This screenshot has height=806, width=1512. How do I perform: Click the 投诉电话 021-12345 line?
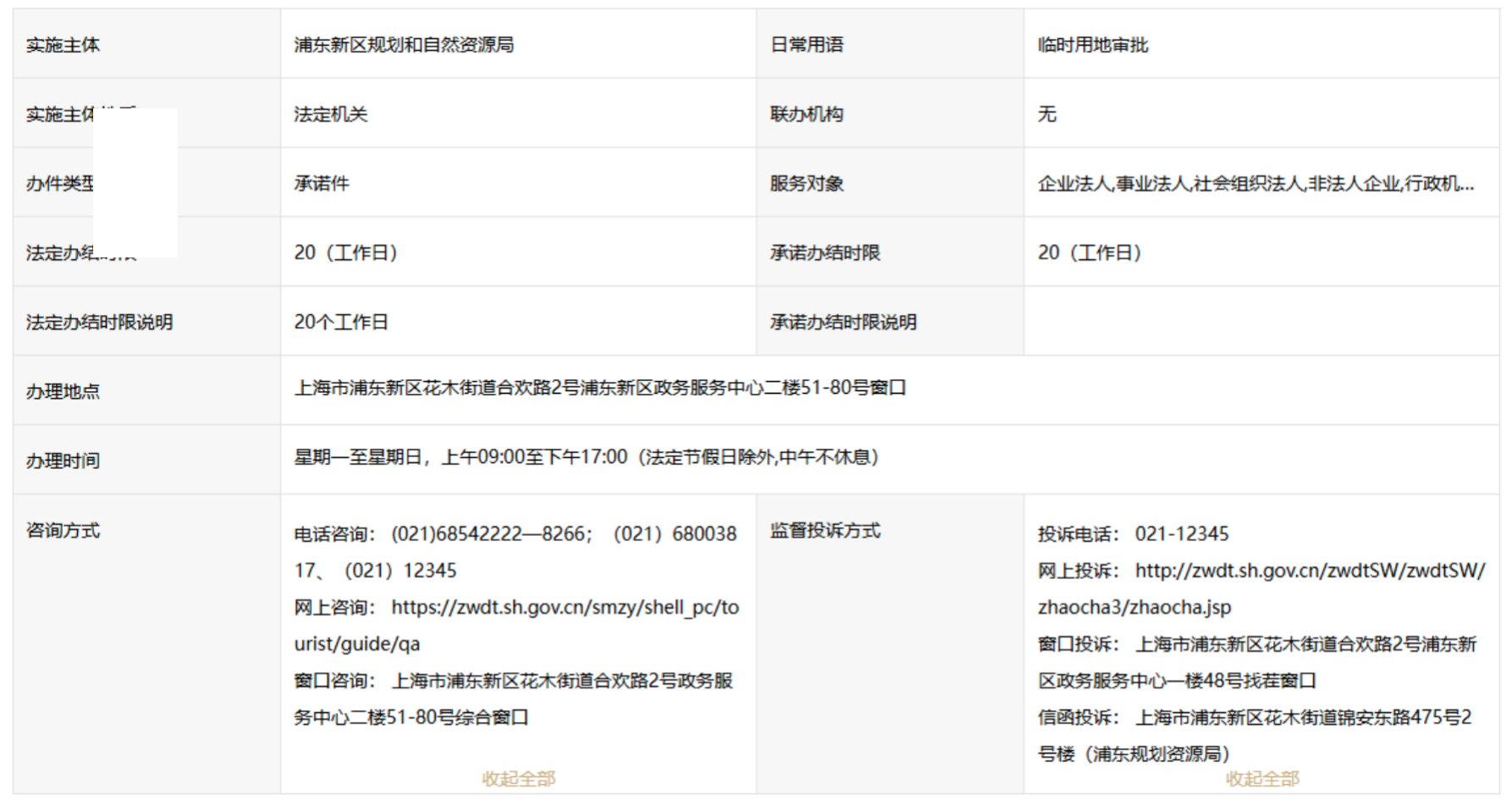click(1133, 534)
